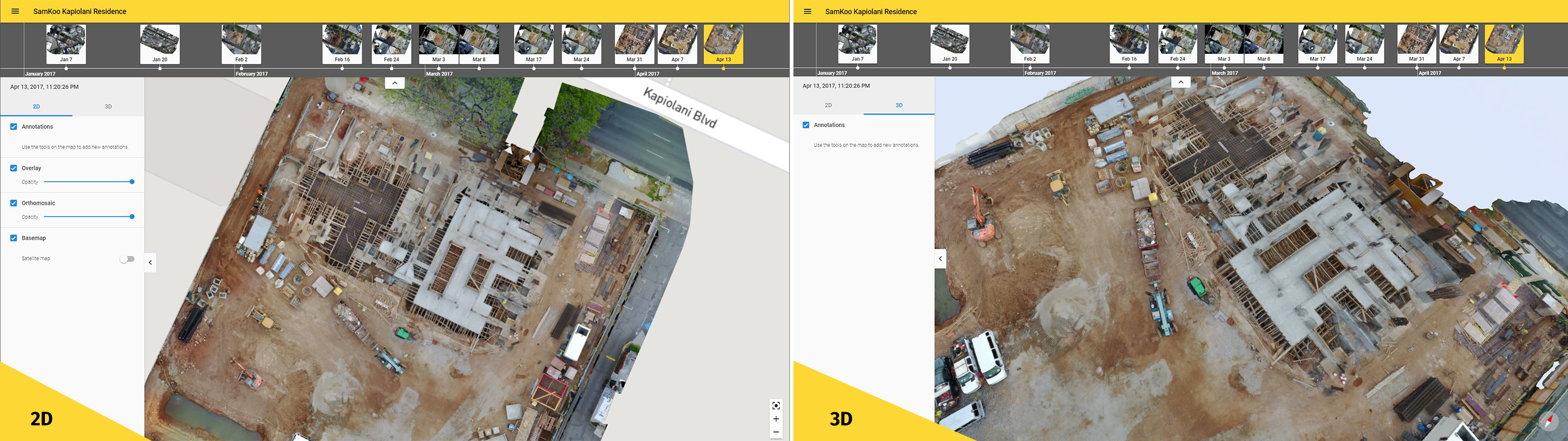Click March 2017 timeline label in 2D window
This screenshot has width=1568, height=441.
(439, 74)
